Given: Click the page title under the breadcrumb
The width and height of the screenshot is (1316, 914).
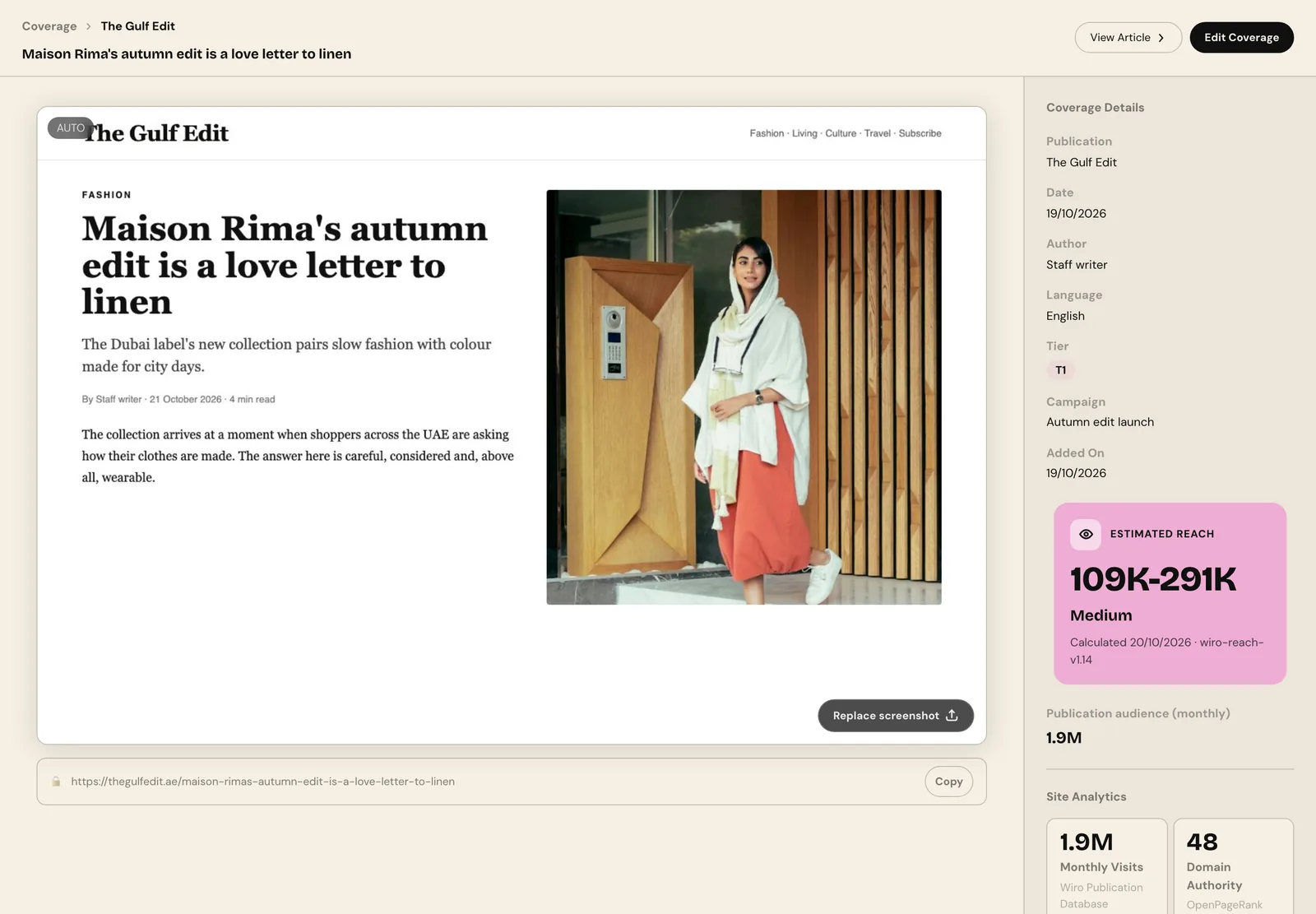Looking at the screenshot, I should (187, 54).
